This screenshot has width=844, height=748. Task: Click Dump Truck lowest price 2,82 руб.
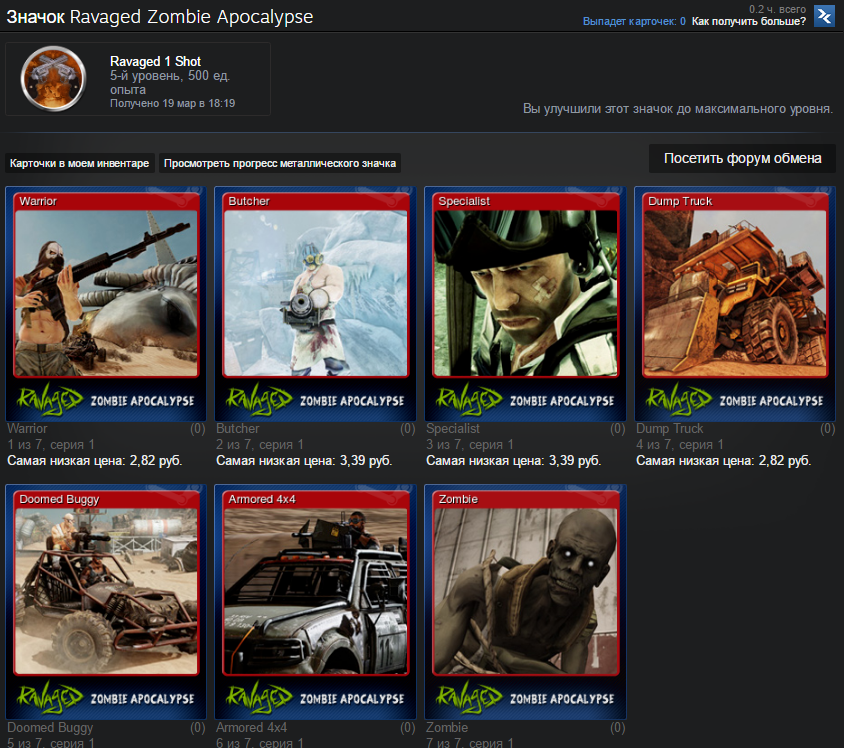click(723, 461)
